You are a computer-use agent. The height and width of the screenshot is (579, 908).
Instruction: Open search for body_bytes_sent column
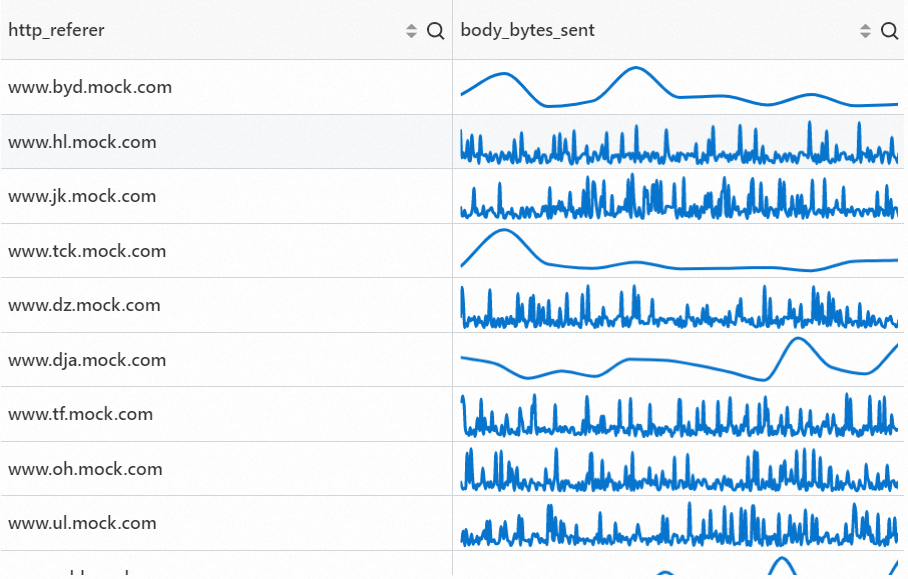[889, 31]
